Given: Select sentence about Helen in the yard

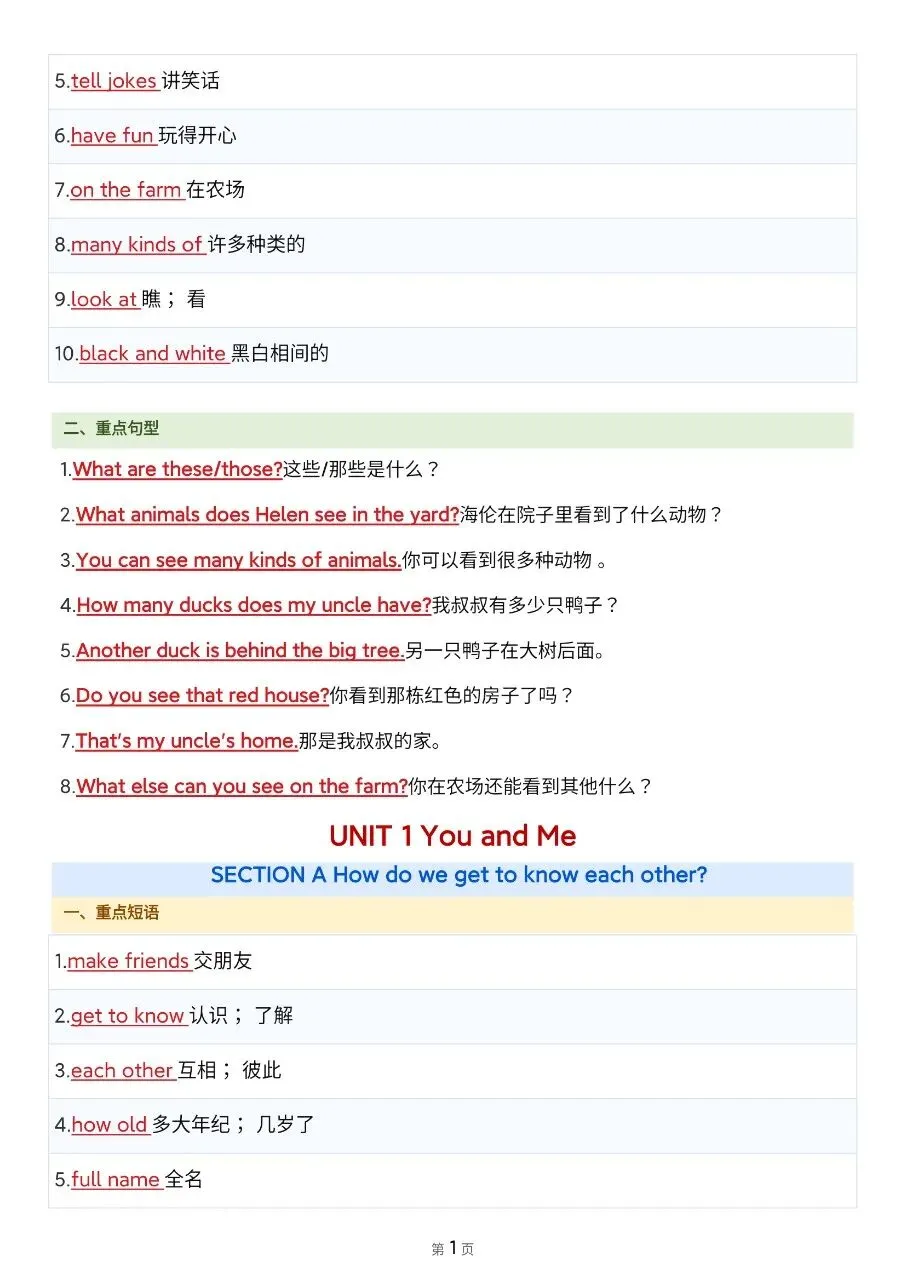Looking at the screenshot, I should [267, 515].
